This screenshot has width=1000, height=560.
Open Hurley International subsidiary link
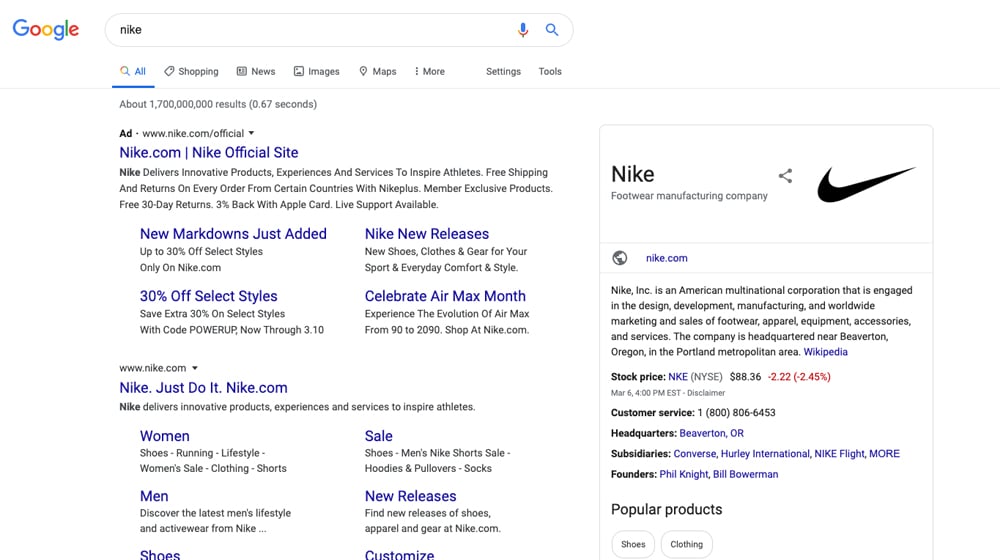pyautogui.click(x=765, y=453)
